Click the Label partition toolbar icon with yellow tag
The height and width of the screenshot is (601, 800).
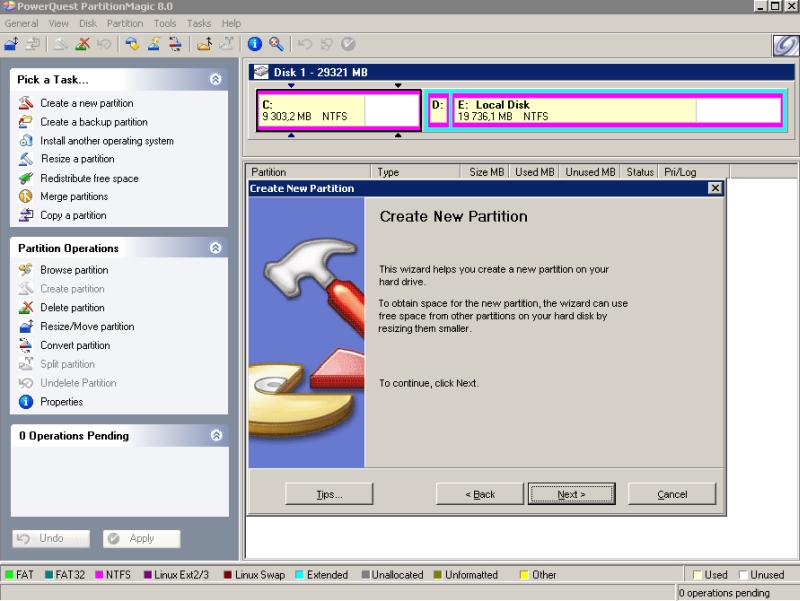click(132, 44)
